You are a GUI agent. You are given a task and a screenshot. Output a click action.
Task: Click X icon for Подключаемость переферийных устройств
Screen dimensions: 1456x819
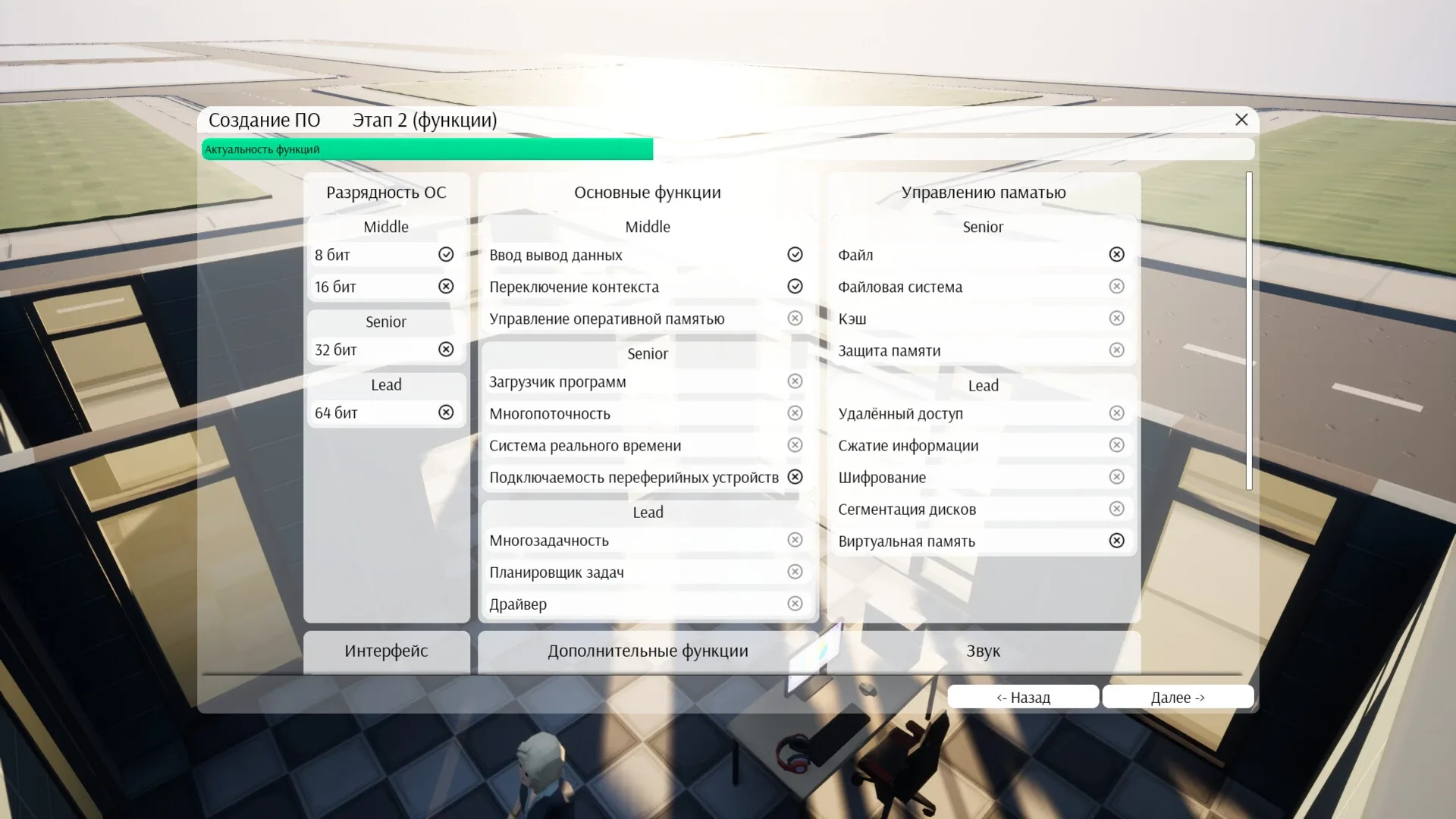coord(795,477)
